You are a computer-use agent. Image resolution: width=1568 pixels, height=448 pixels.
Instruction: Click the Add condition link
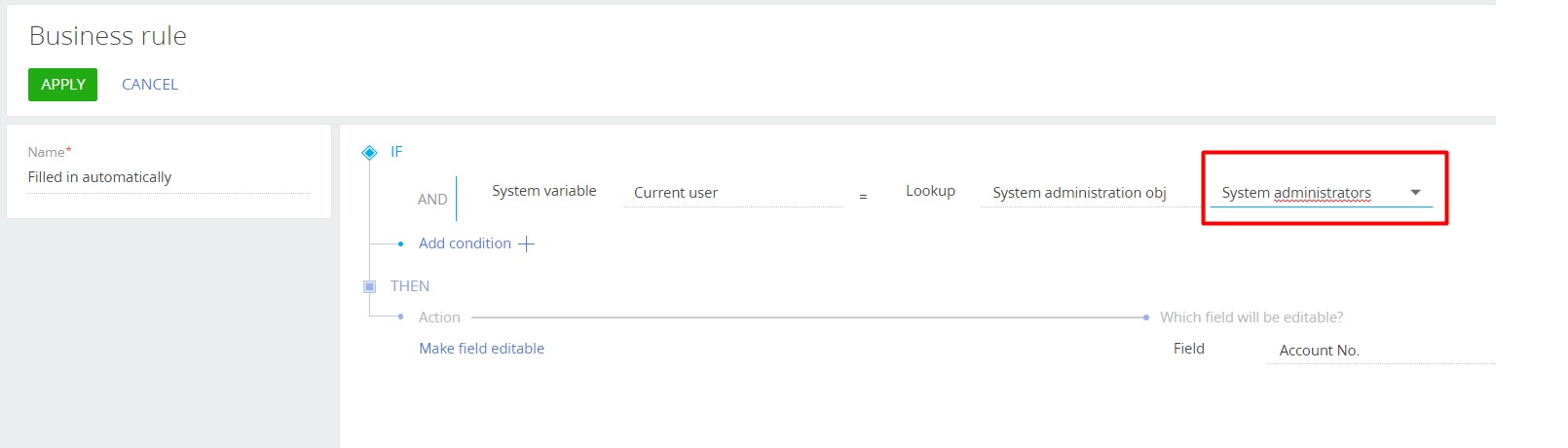(465, 243)
